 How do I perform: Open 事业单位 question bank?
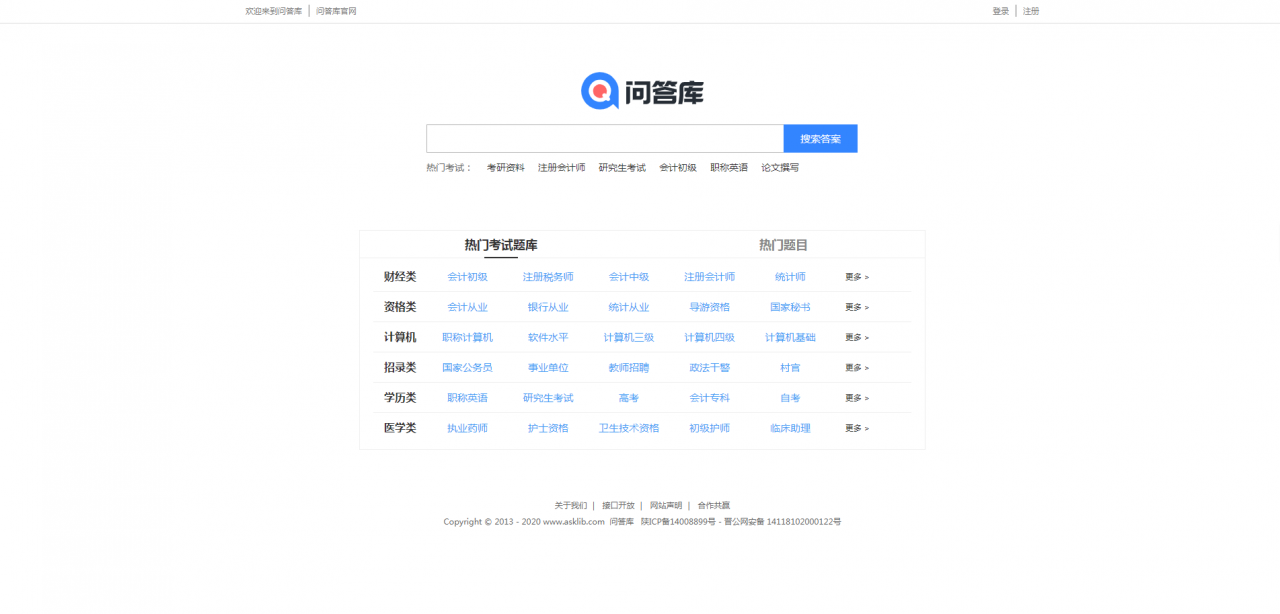tap(548, 368)
